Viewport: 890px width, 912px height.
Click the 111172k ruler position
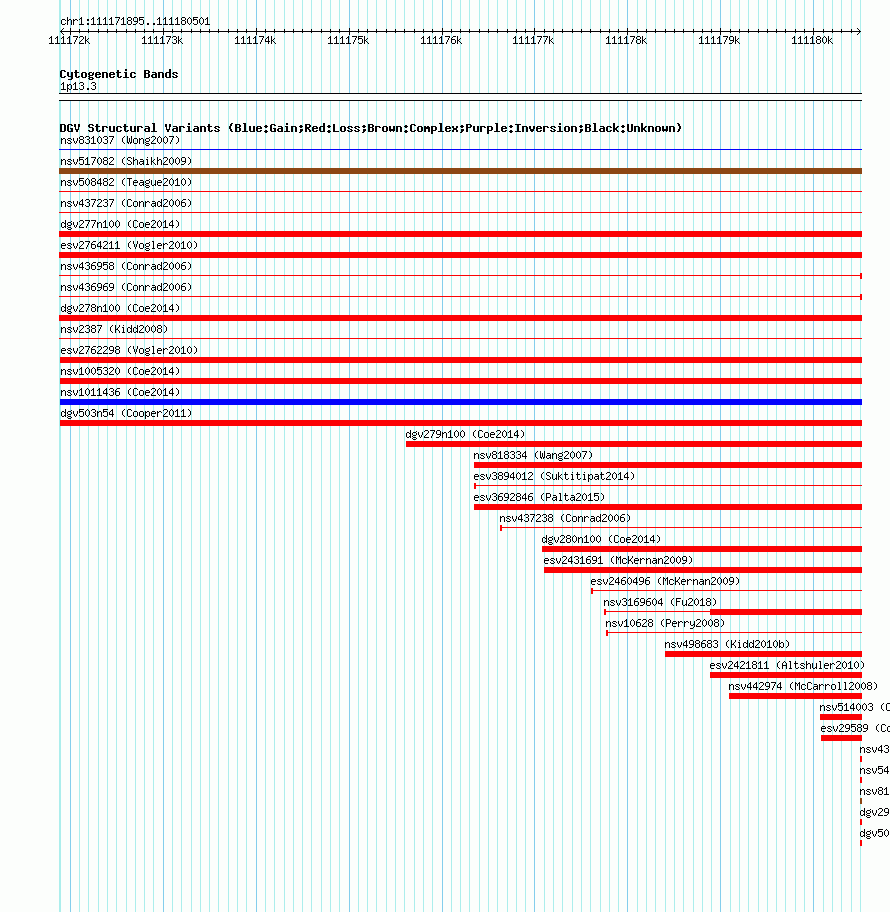click(69, 40)
